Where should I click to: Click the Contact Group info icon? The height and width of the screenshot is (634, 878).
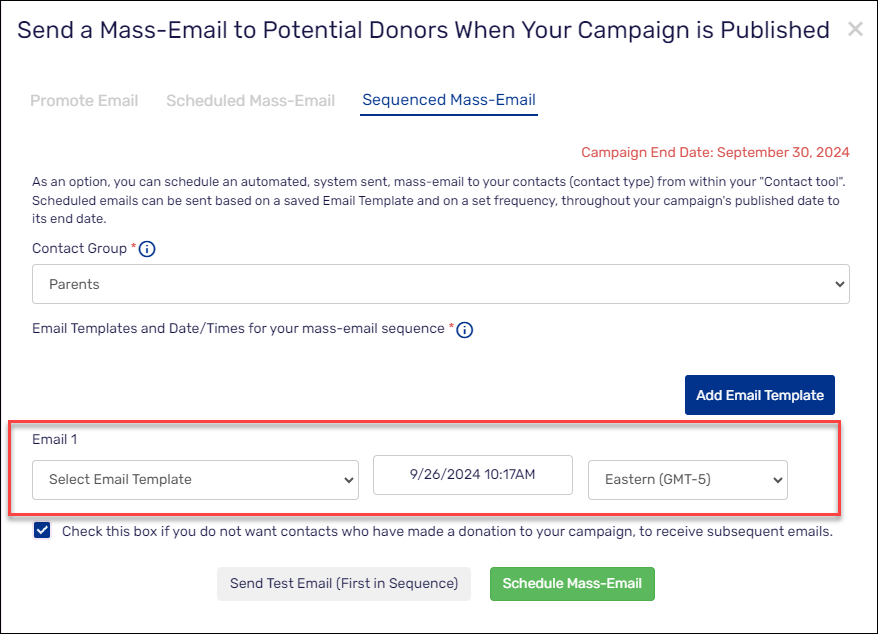[147, 249]
